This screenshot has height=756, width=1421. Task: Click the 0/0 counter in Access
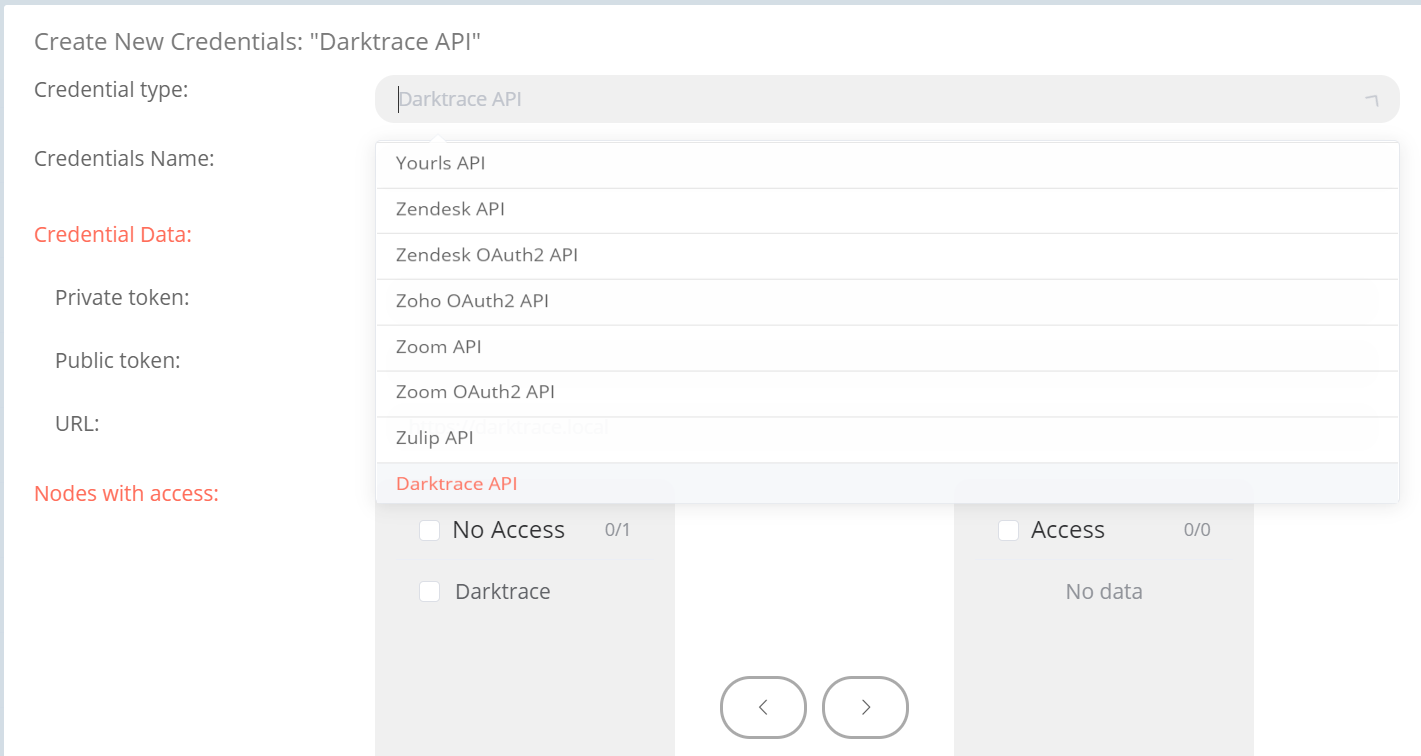[1197, 530]
